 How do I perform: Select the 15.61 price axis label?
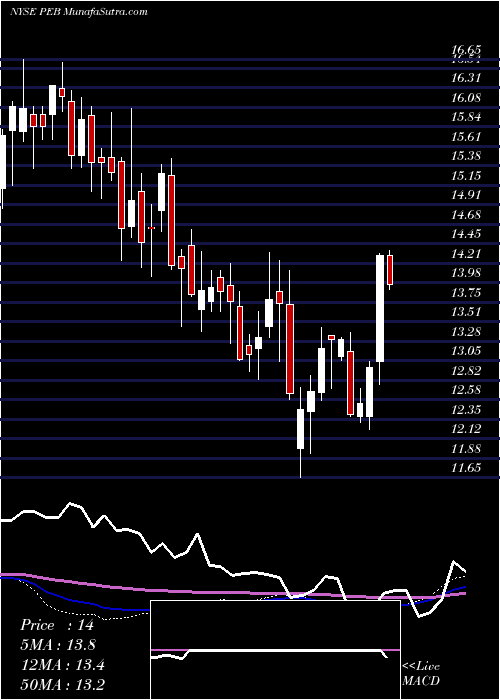(466, 136)
